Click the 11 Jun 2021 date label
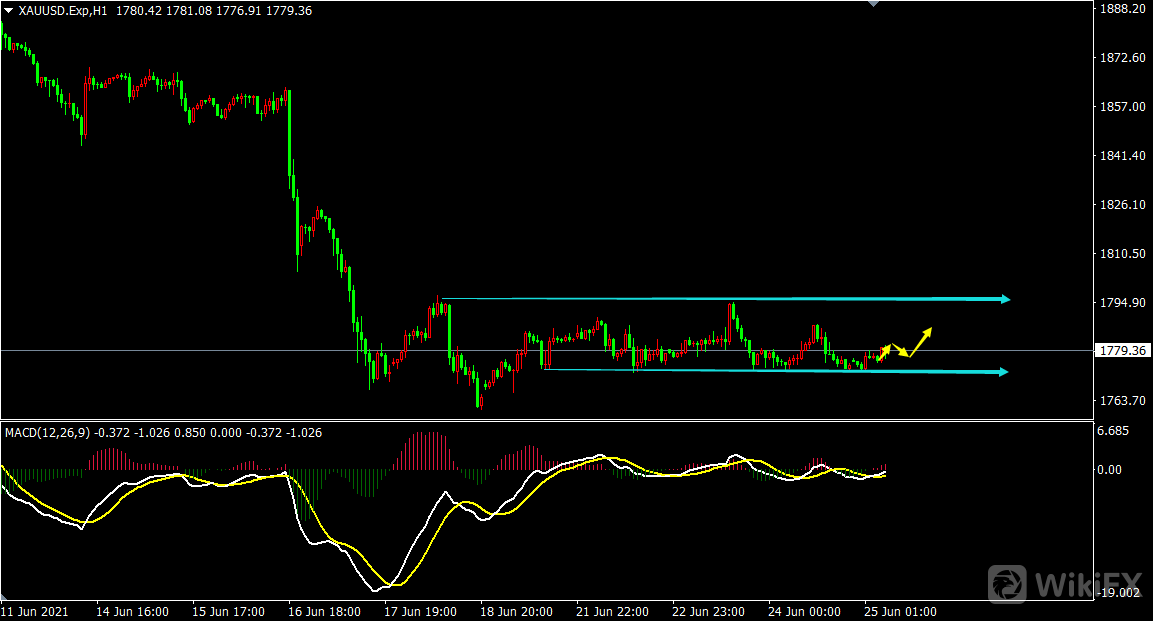 34,611
